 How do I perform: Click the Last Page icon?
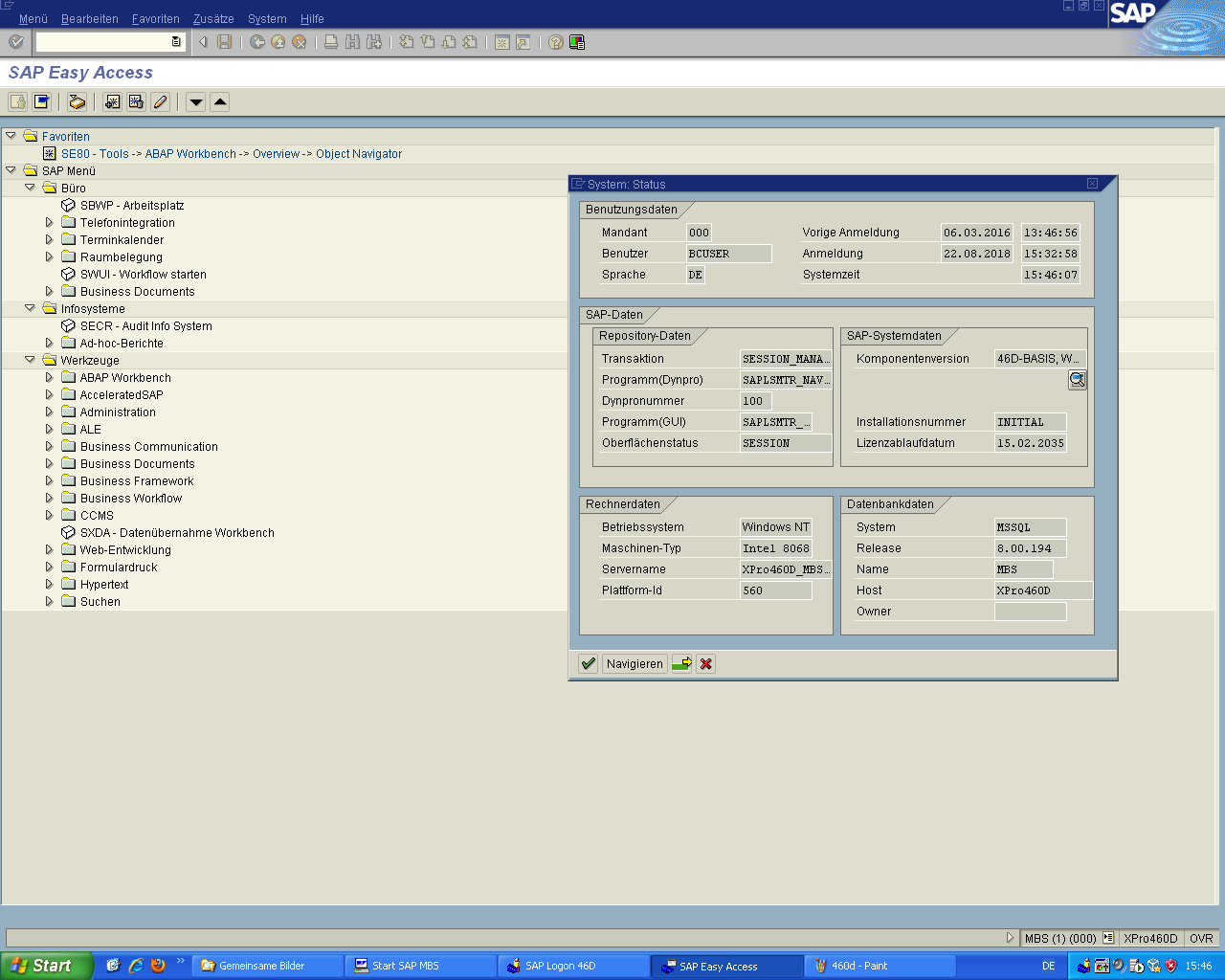470,42
